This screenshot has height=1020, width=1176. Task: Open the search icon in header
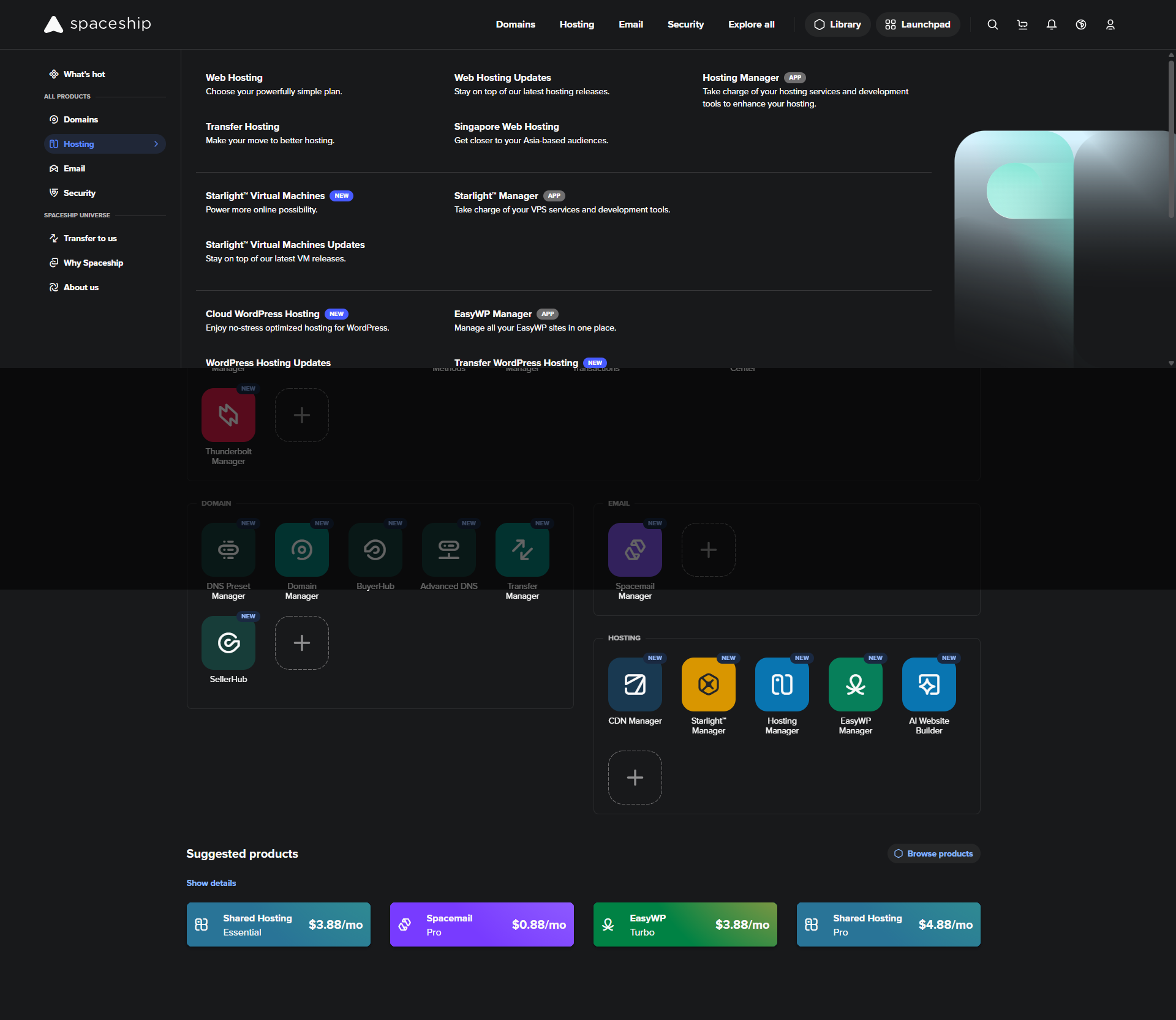tap(992, 24)
